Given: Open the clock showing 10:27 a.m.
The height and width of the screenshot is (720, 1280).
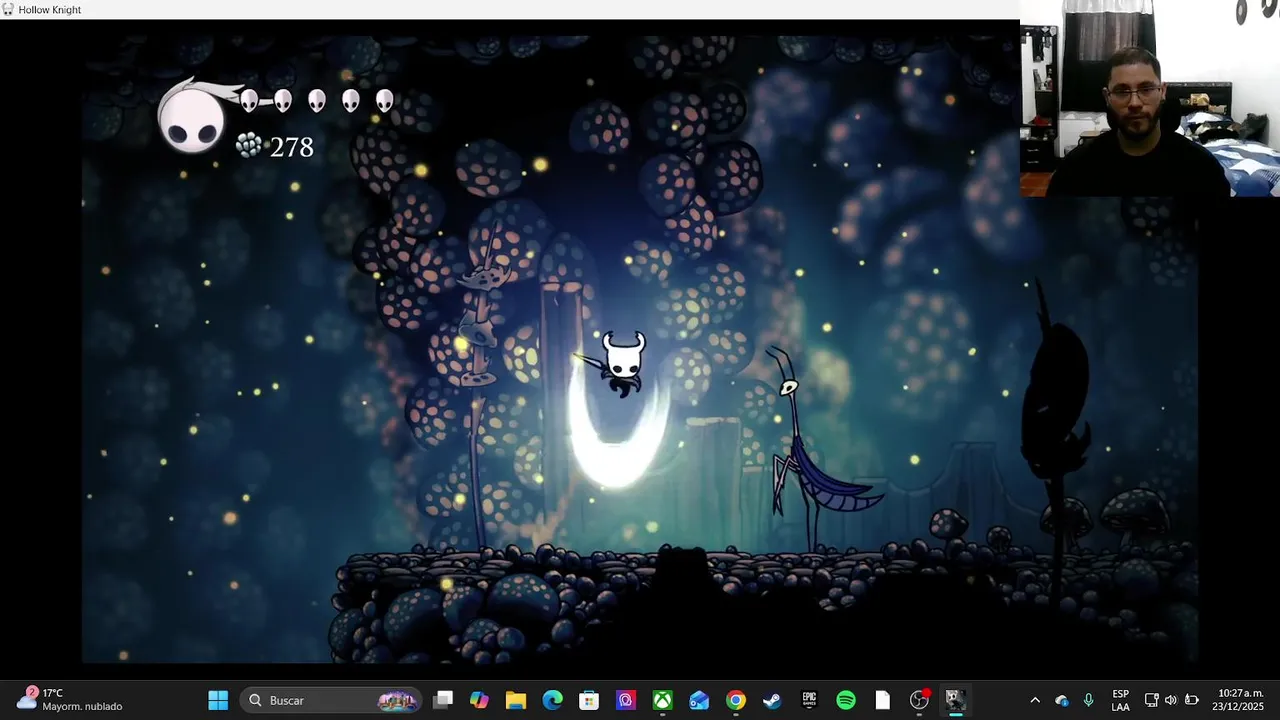Looking at the screenshot, I should (1239, 700).
